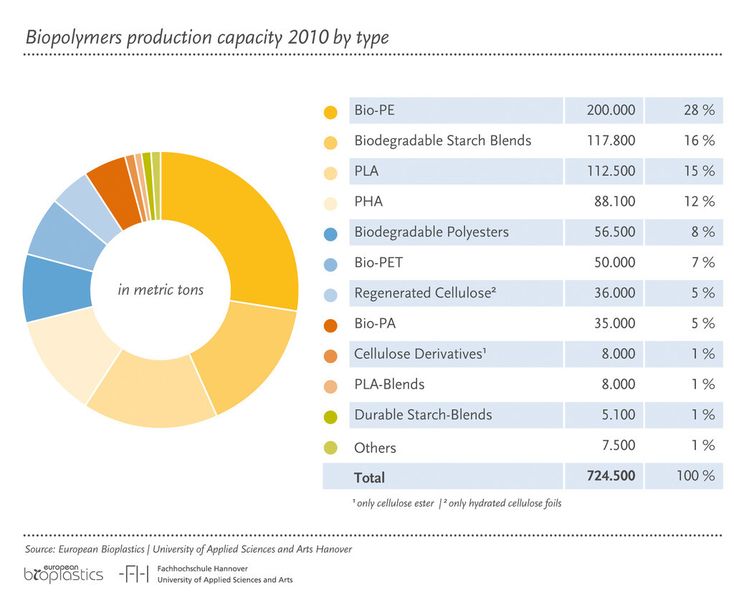Click the Total value 724.500

[x=611, y=476]
